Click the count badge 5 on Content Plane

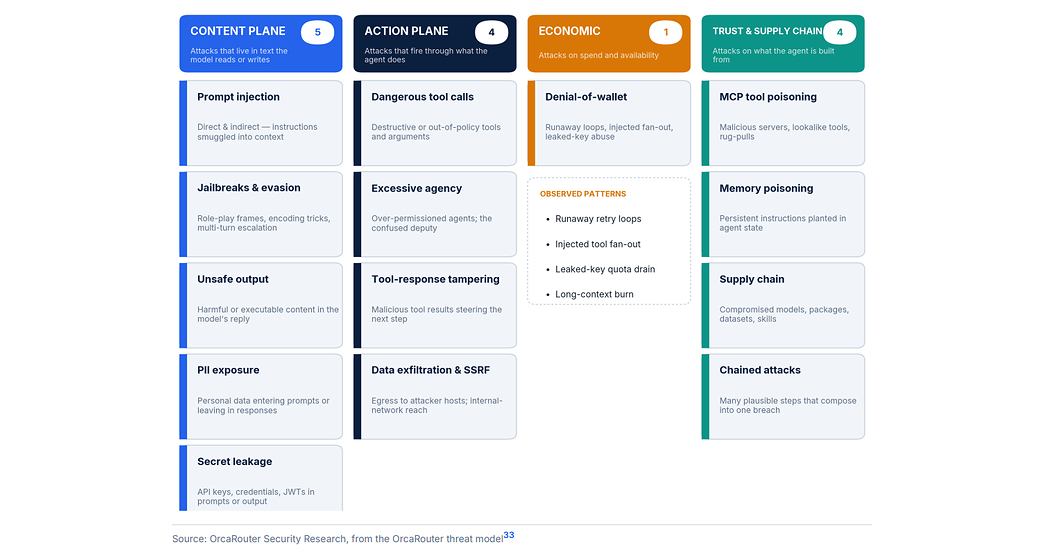click(x=317, y=32)
